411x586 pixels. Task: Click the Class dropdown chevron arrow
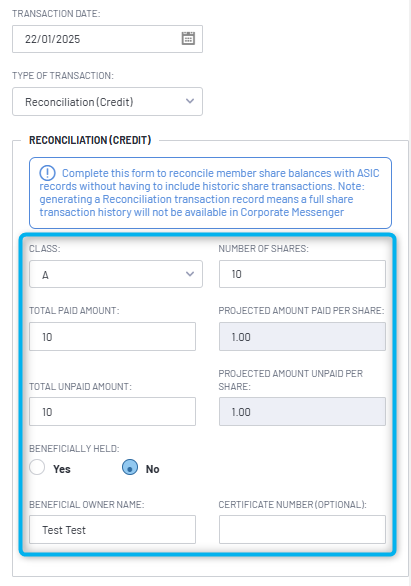click(x=190, y=274)
